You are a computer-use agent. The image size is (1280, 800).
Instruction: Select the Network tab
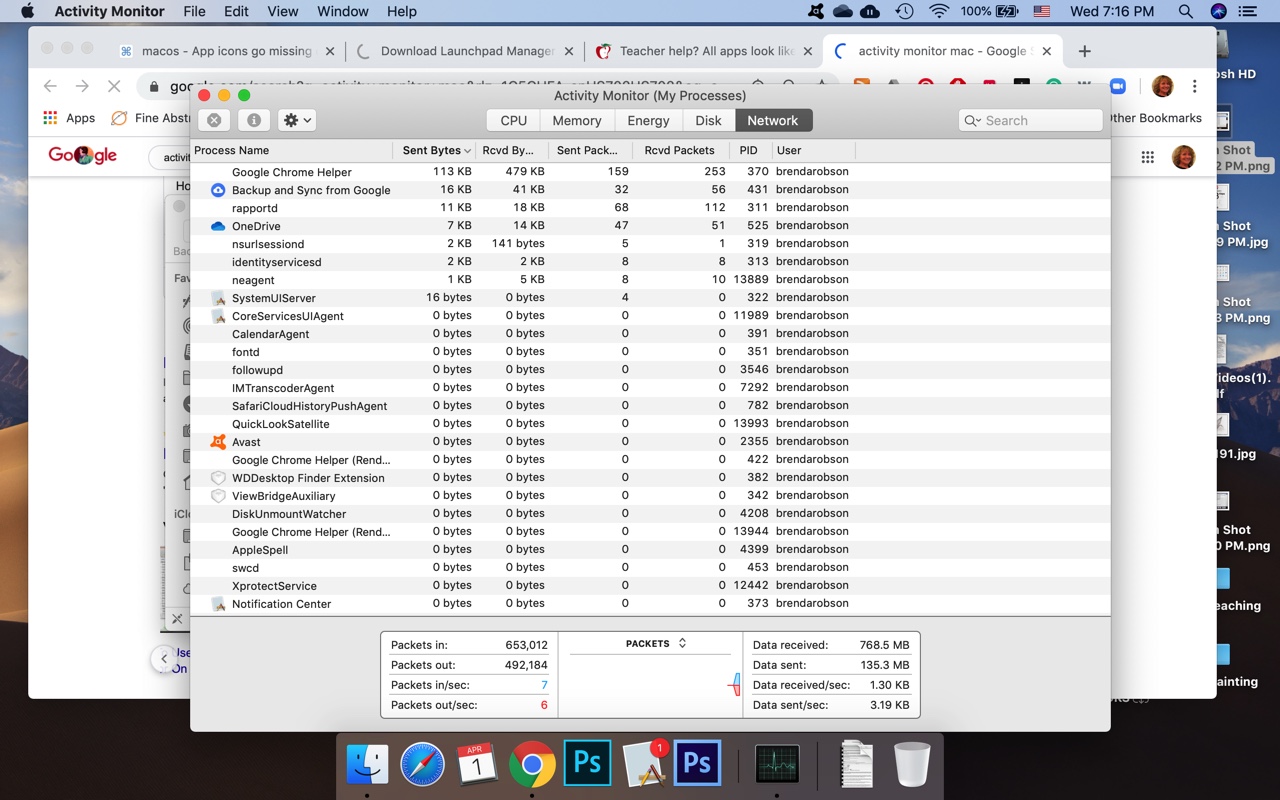773,120
